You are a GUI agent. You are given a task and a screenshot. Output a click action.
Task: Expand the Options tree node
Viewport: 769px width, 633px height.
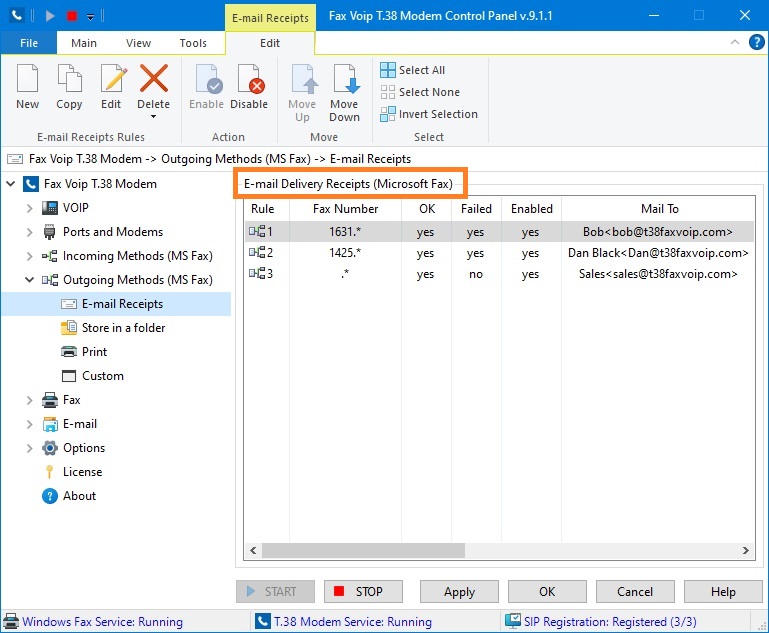[29, 448]
